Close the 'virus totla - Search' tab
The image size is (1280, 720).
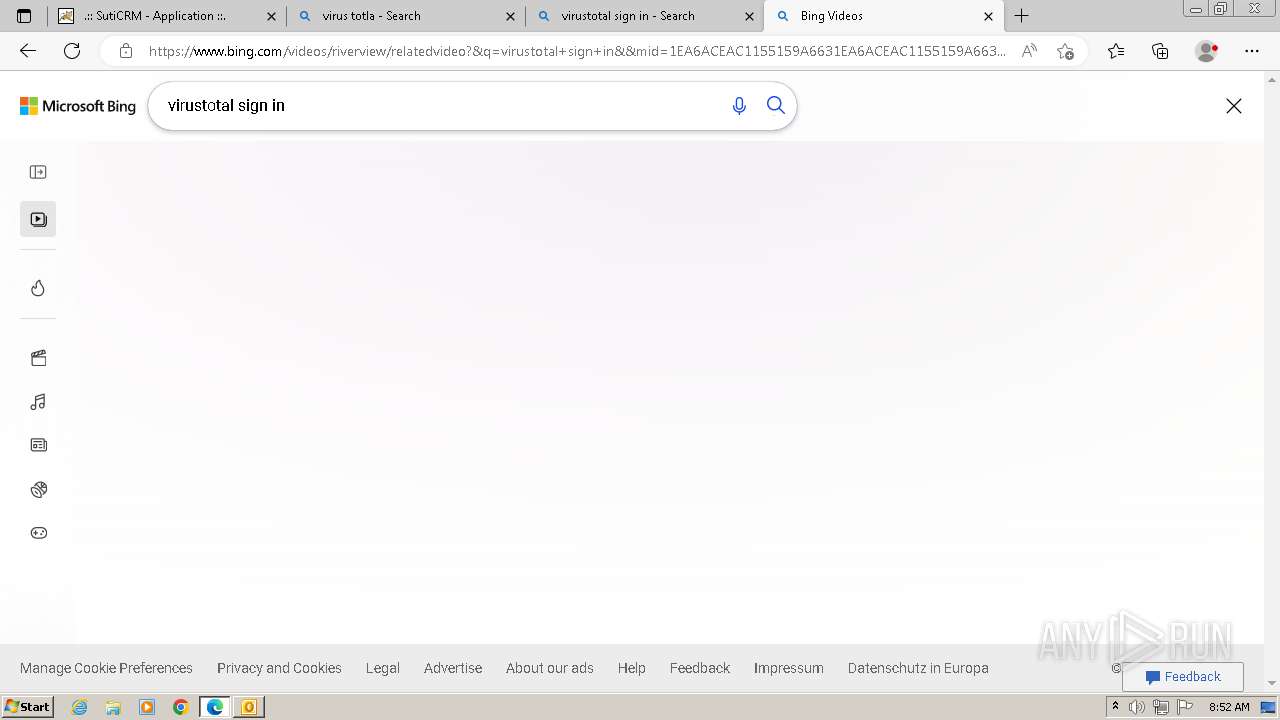click(x=510, y=16)
